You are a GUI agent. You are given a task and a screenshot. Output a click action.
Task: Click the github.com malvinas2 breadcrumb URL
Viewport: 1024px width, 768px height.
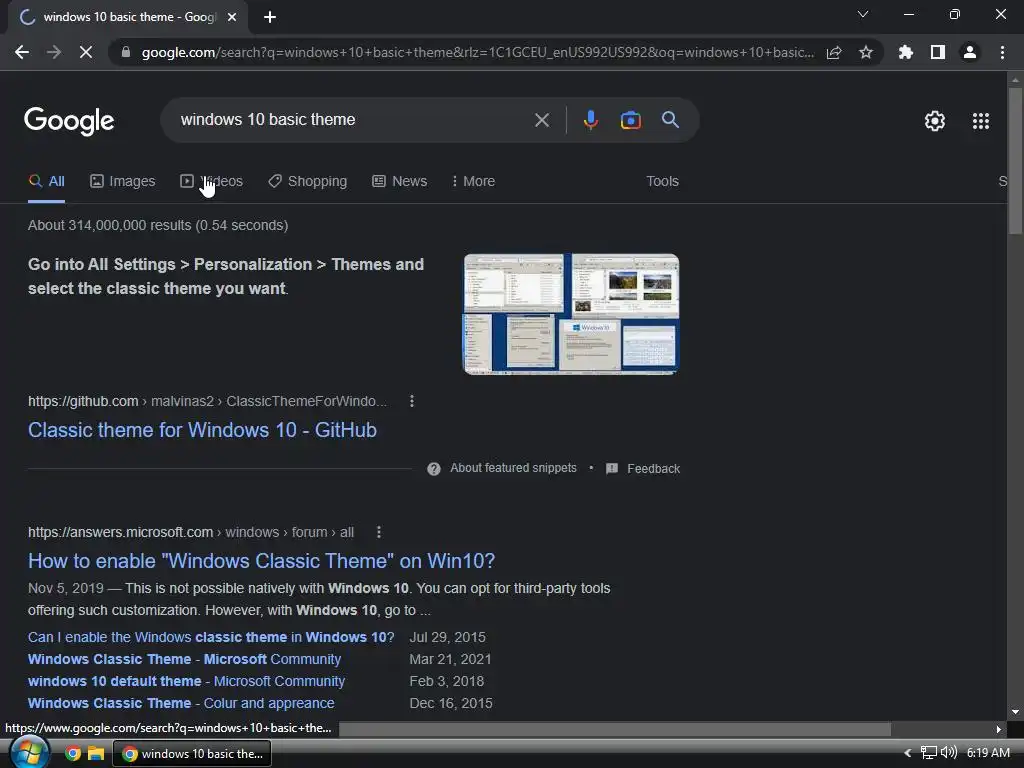tap(208, 401)
